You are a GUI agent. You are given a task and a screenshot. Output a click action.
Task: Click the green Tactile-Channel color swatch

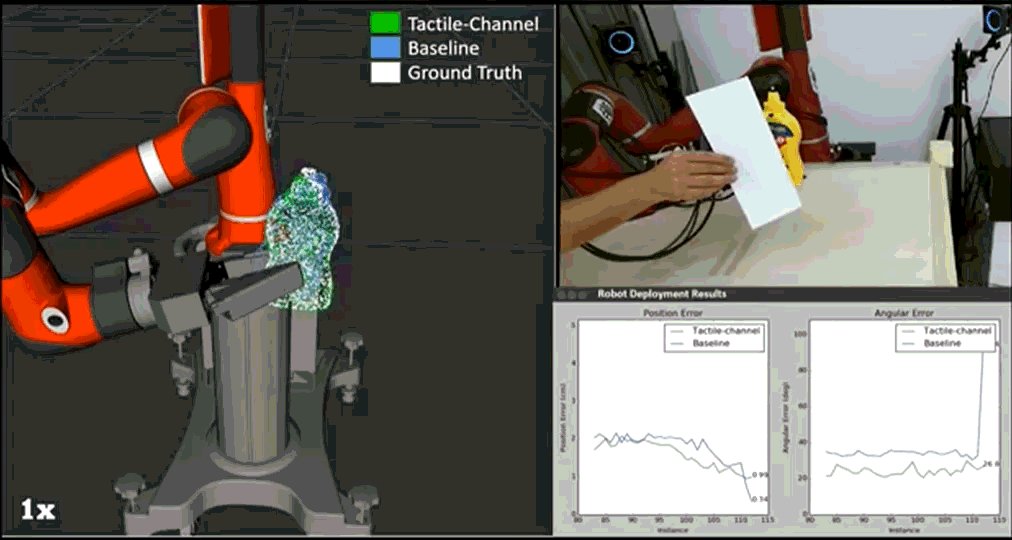(384, 24)
